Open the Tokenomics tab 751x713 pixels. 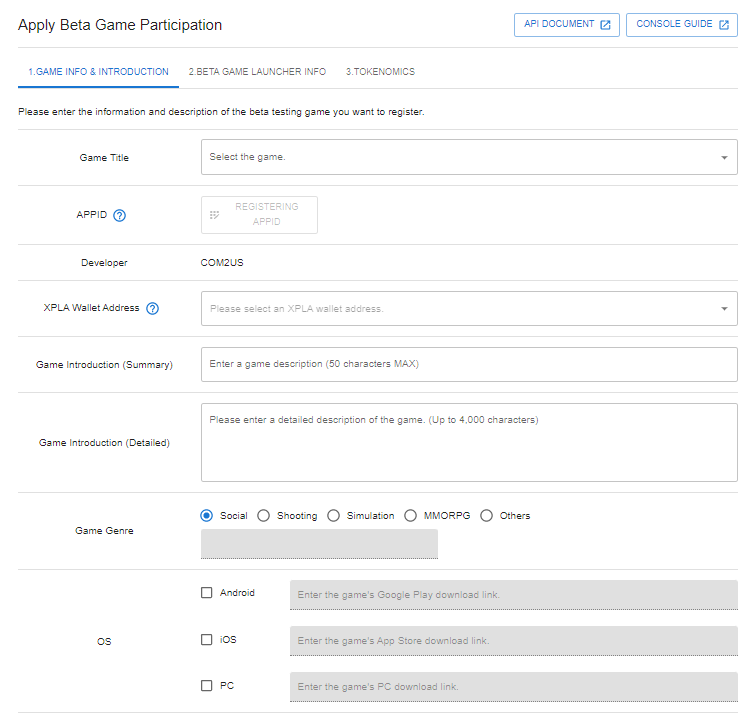[380, 72]
